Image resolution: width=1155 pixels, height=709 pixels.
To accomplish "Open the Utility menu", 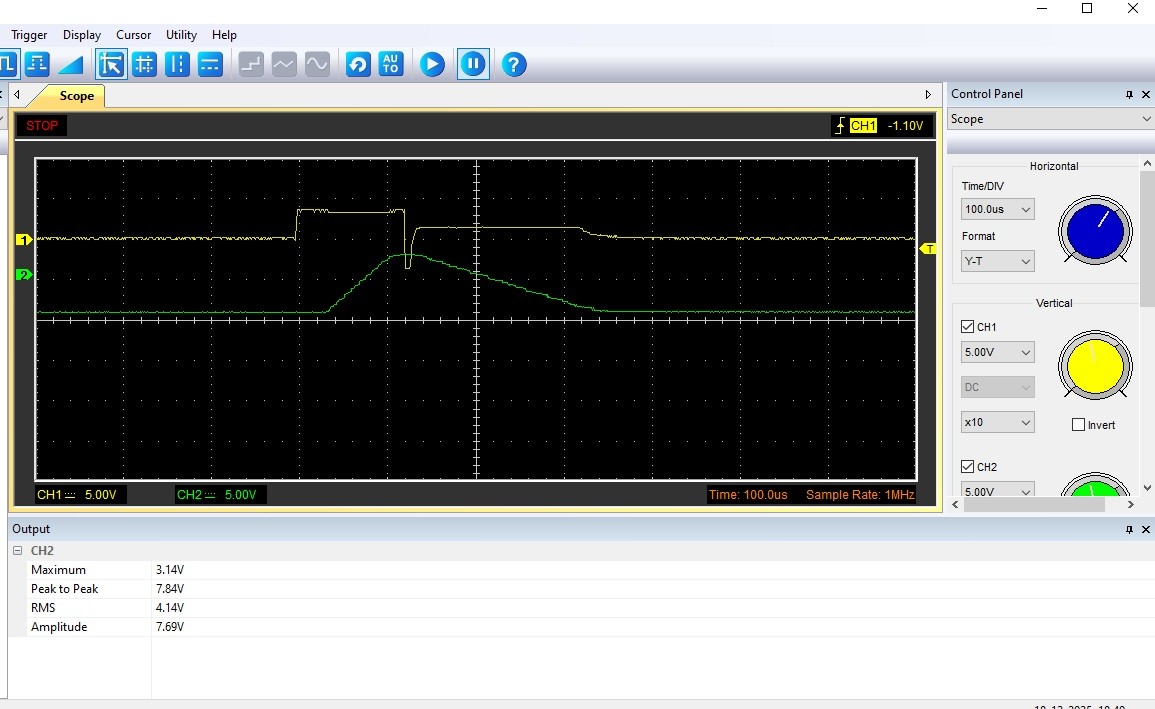I will (x=181, y=35).
